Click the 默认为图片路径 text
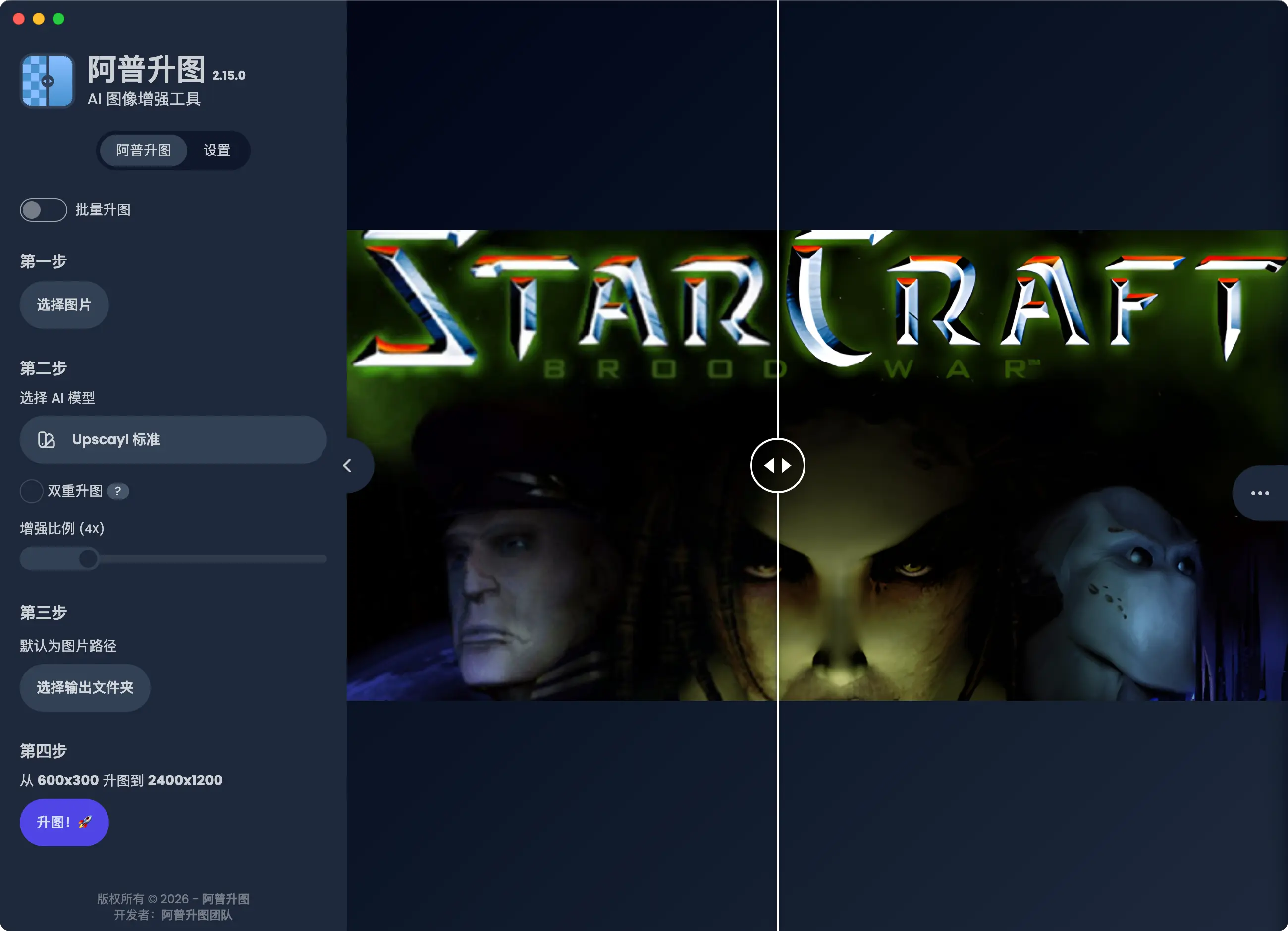This screenshot has height=931, width=1288. 68,646
